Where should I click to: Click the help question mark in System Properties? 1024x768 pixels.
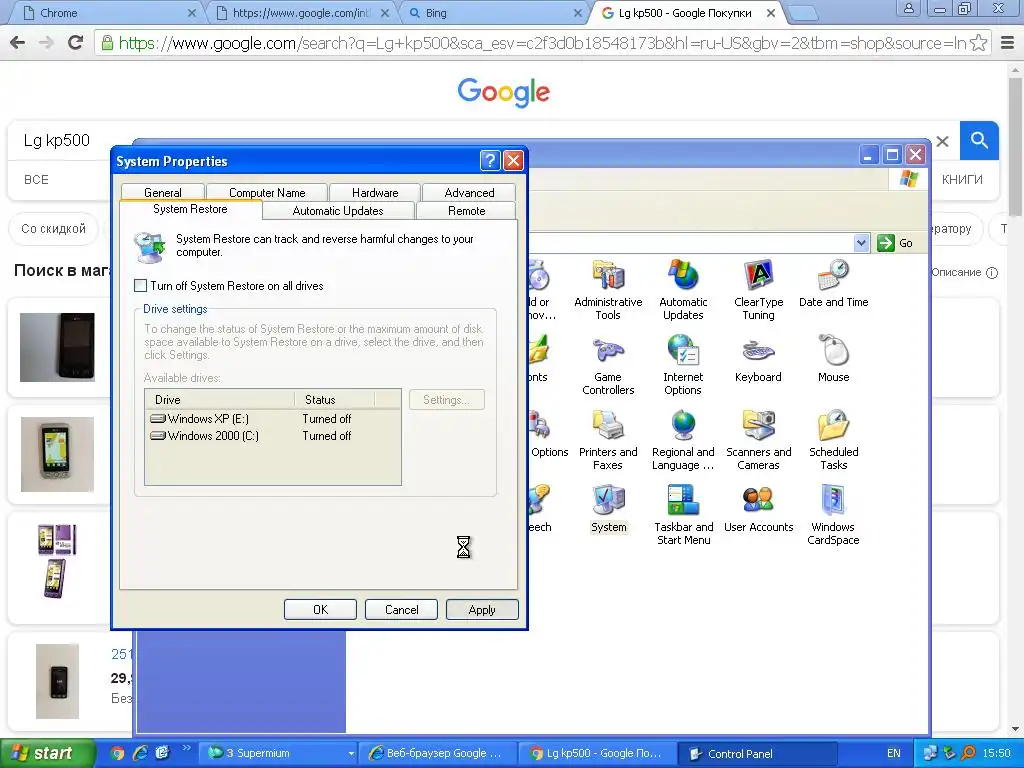(490, 160)
